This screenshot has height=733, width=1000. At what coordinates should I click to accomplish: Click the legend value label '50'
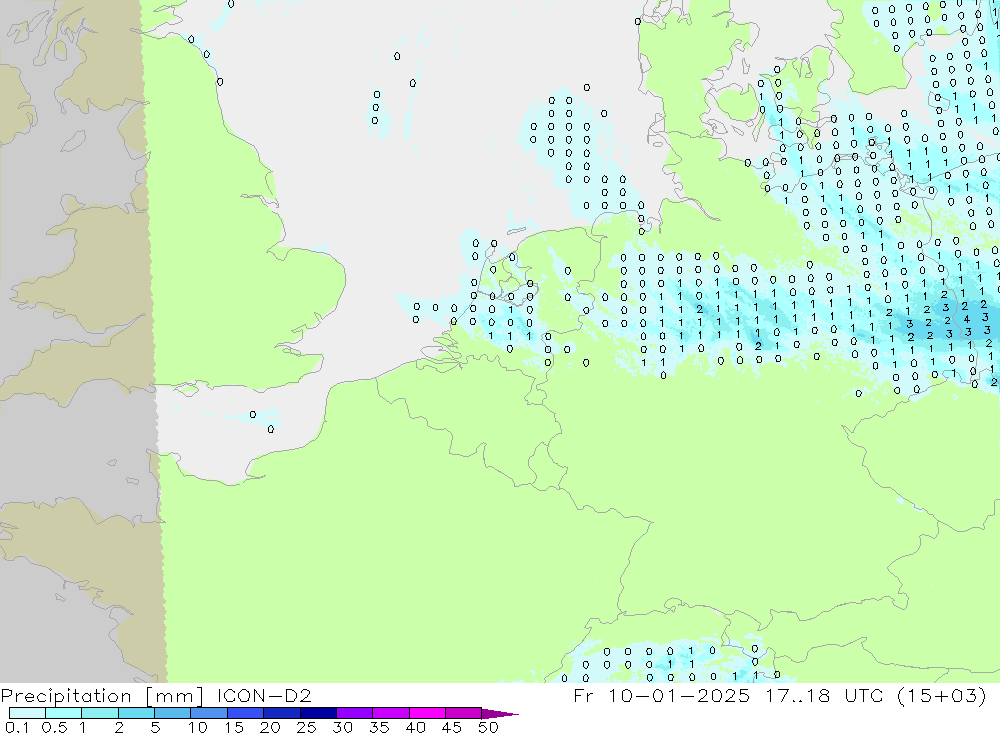[488, 727]
